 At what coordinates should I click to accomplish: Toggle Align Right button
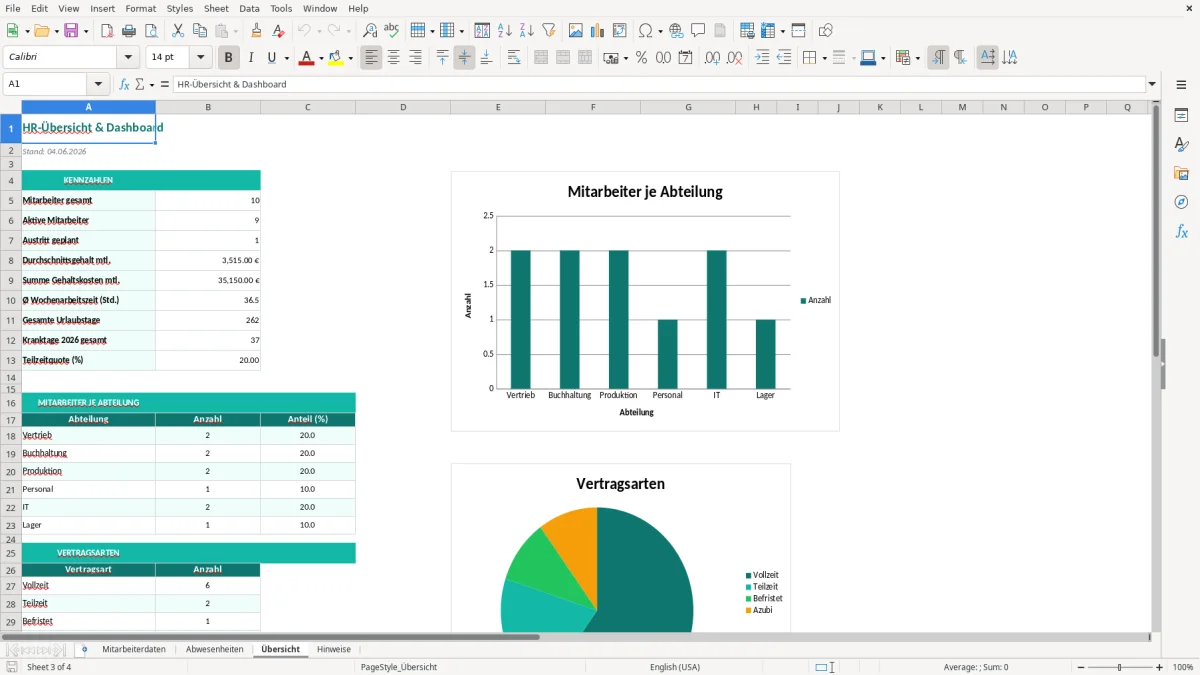pos(415,58)
